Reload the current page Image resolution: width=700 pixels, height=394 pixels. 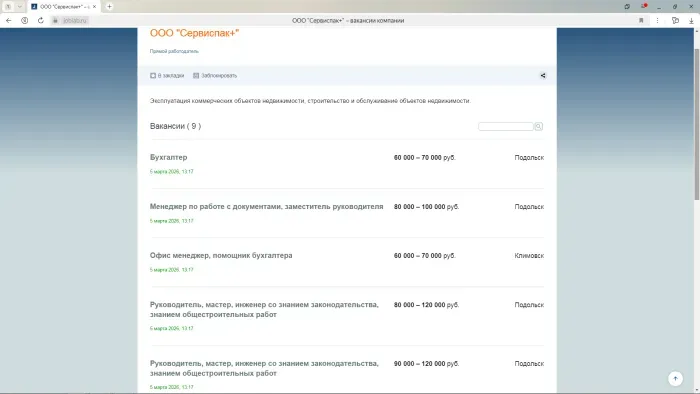[x=41, y=21]
